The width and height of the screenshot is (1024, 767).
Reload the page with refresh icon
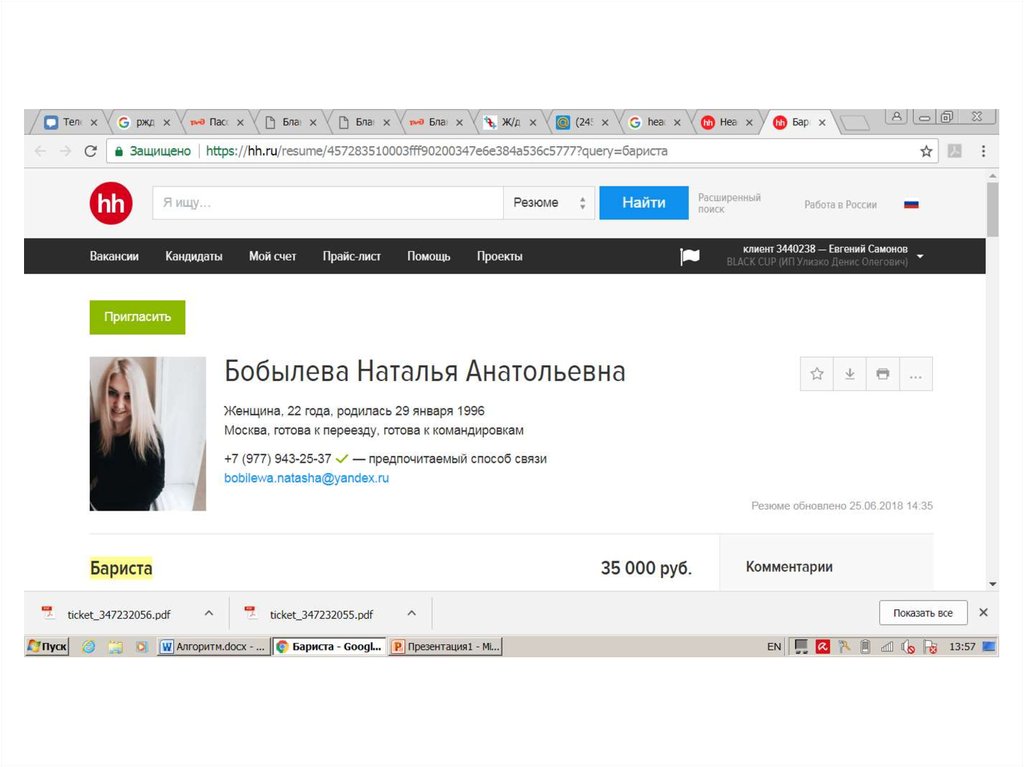(90, 151)
